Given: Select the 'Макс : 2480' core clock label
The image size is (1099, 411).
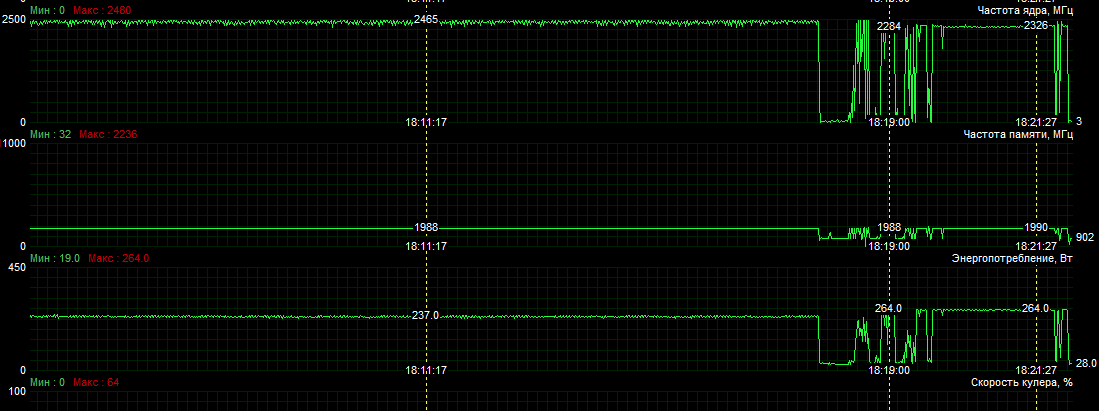Looking at the screenshot, I should pos(102,11).
